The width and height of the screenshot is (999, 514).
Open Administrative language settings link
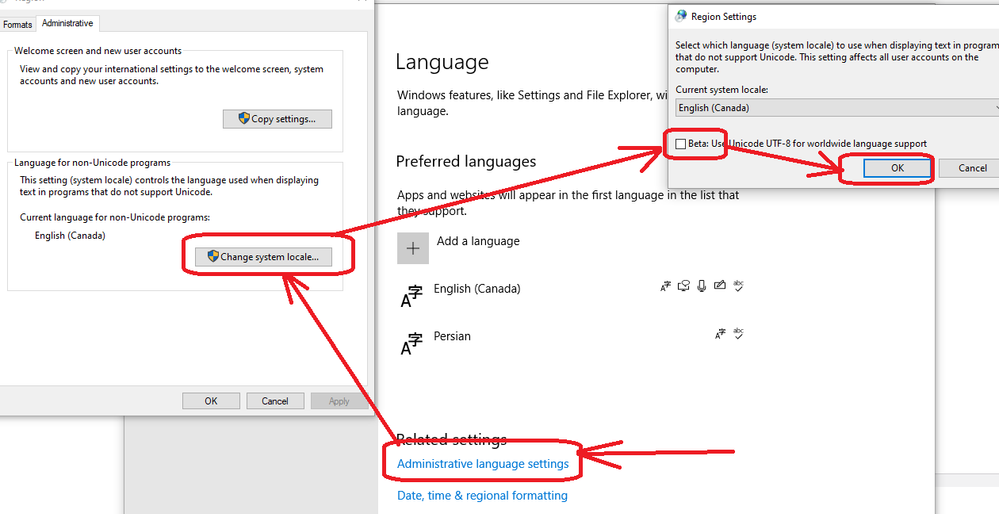click(x=483, y=464)
